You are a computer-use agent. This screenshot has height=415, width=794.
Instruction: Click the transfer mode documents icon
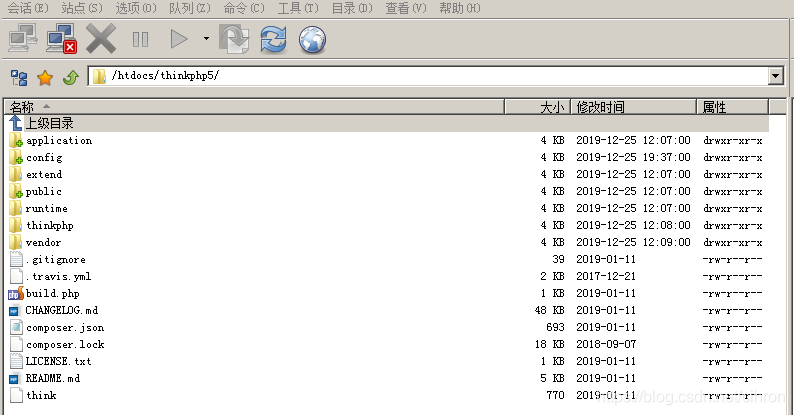pyautogui.click(x=234, y=39)
